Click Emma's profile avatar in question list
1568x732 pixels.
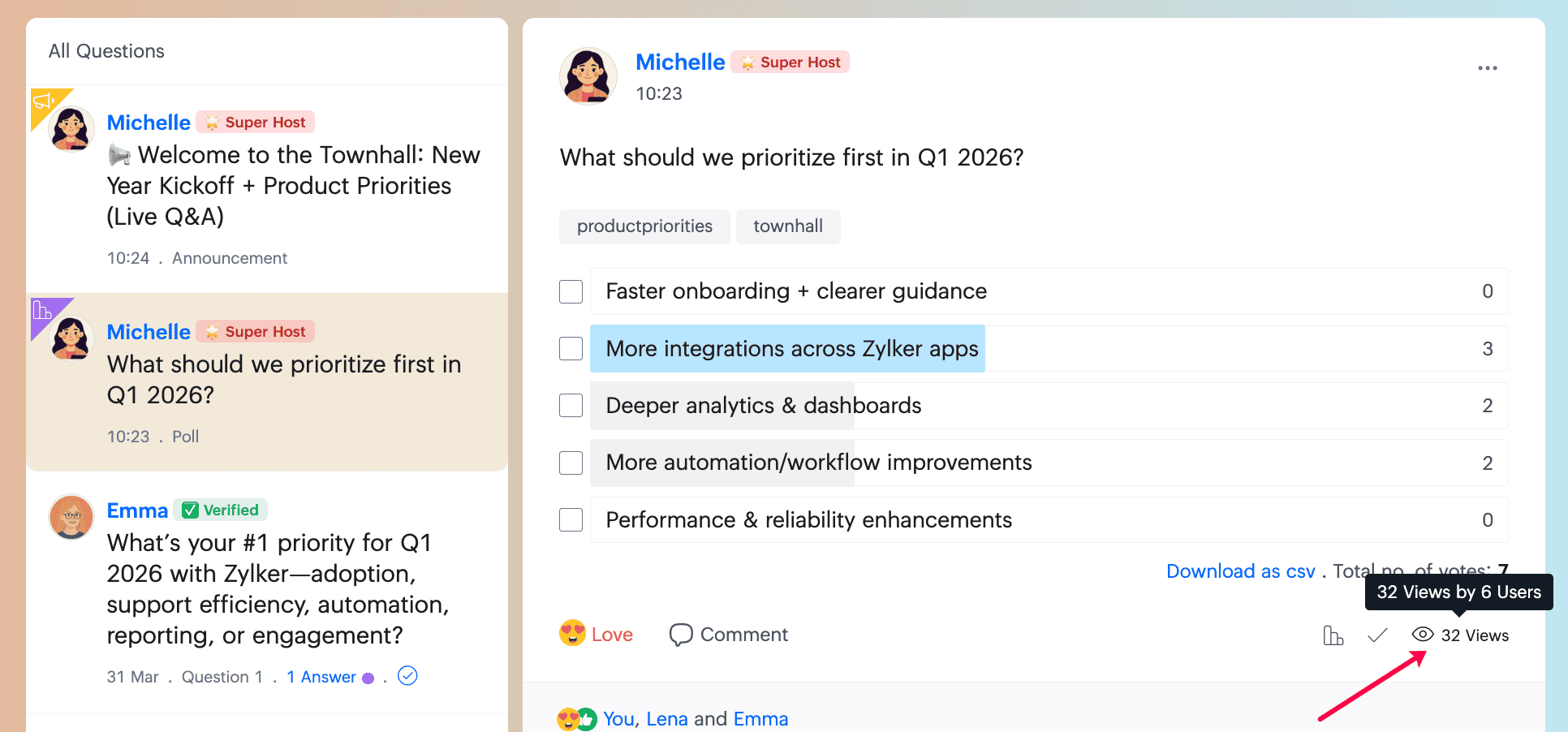tap(71, 517)
